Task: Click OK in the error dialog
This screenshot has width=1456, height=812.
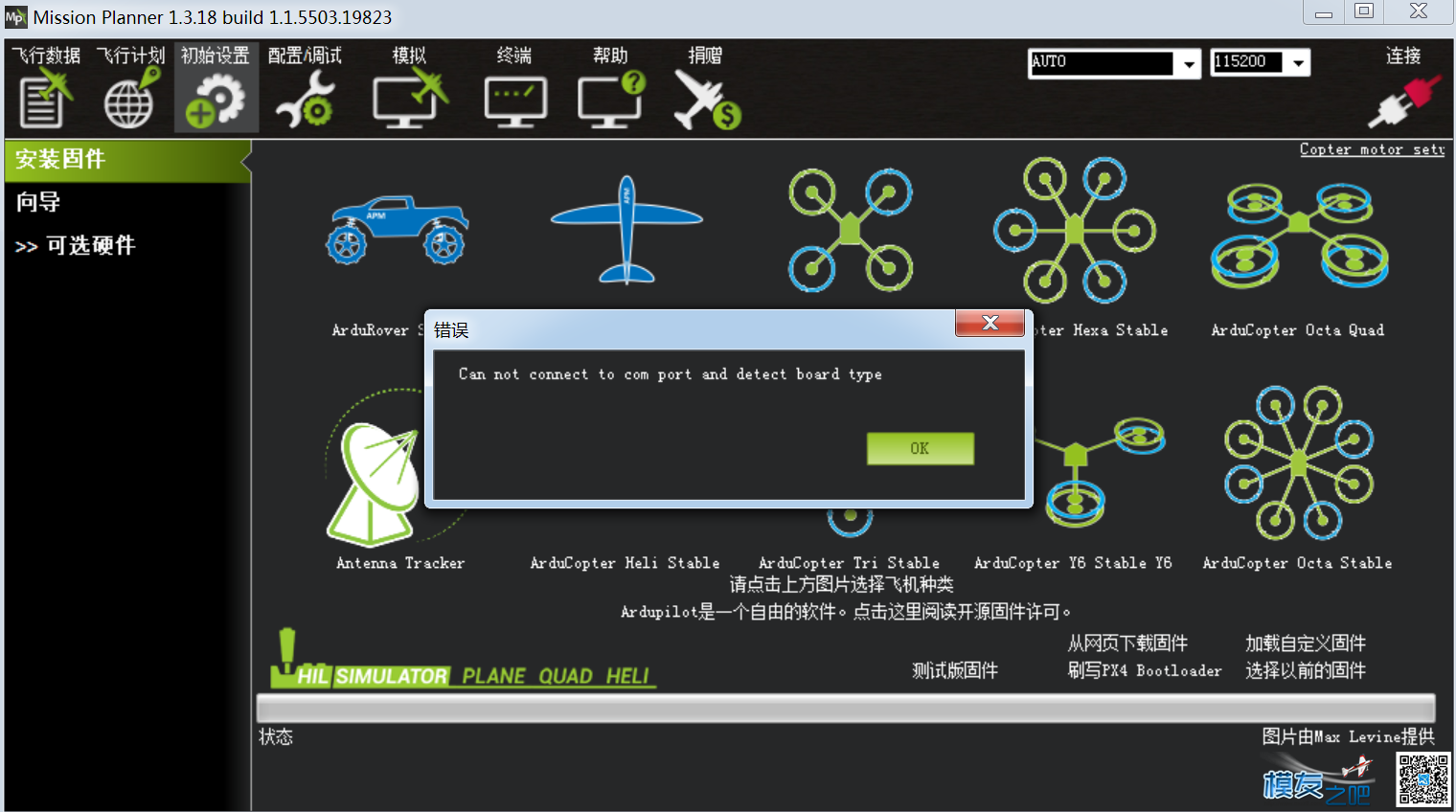Action: 920,448
